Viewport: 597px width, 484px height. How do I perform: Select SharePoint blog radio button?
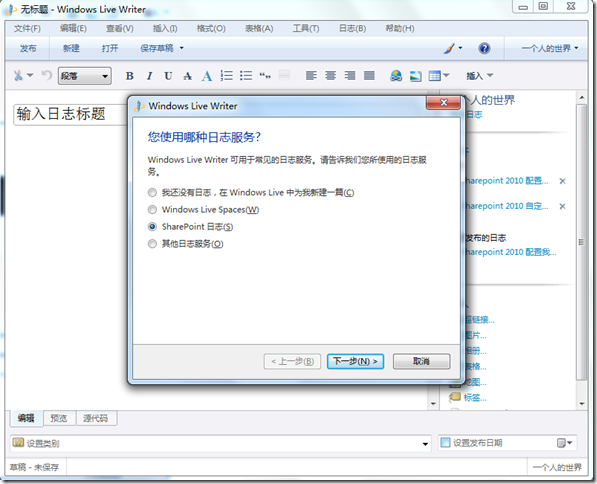click(152, 227)
